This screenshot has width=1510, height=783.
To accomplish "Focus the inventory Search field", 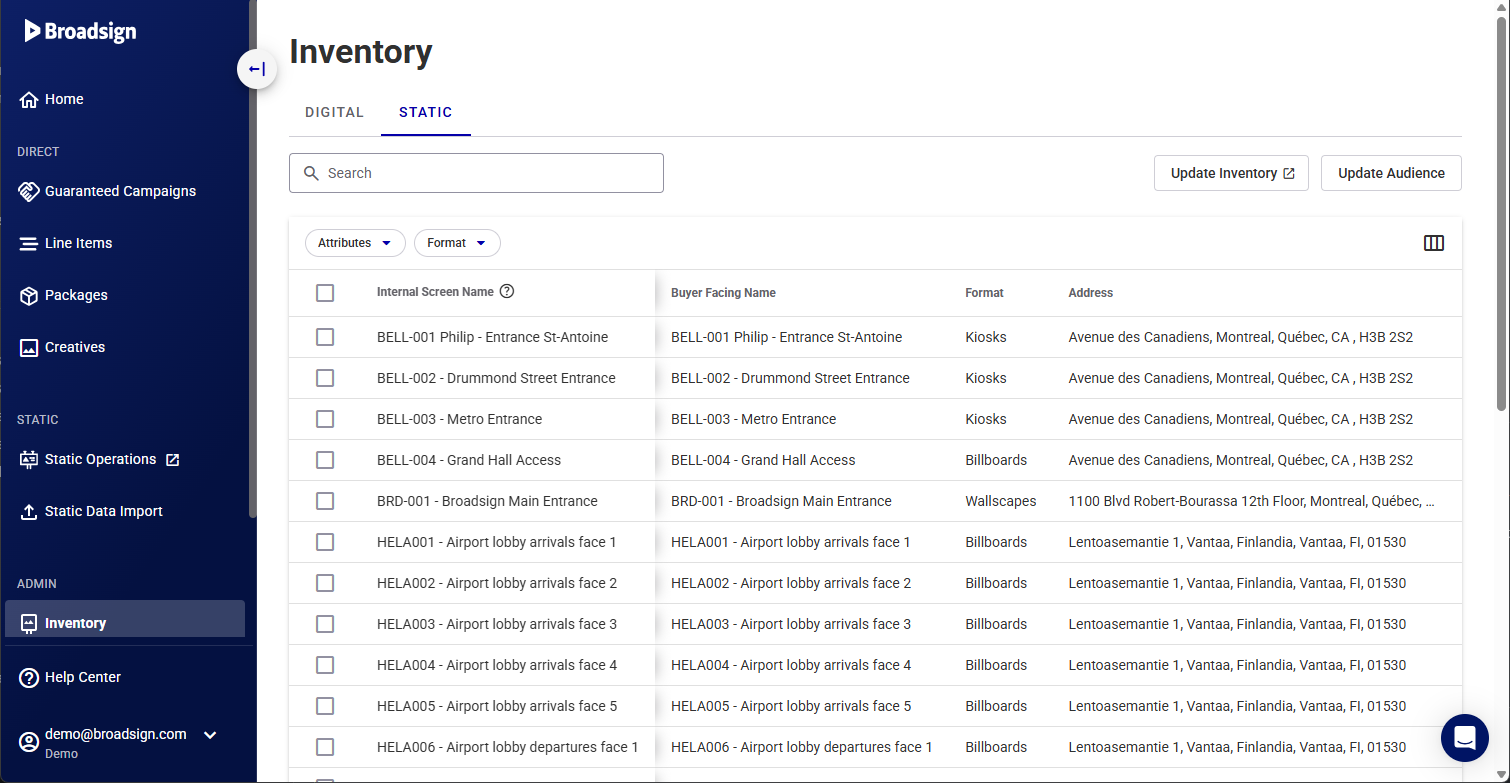I will click(x=476, y=173).
